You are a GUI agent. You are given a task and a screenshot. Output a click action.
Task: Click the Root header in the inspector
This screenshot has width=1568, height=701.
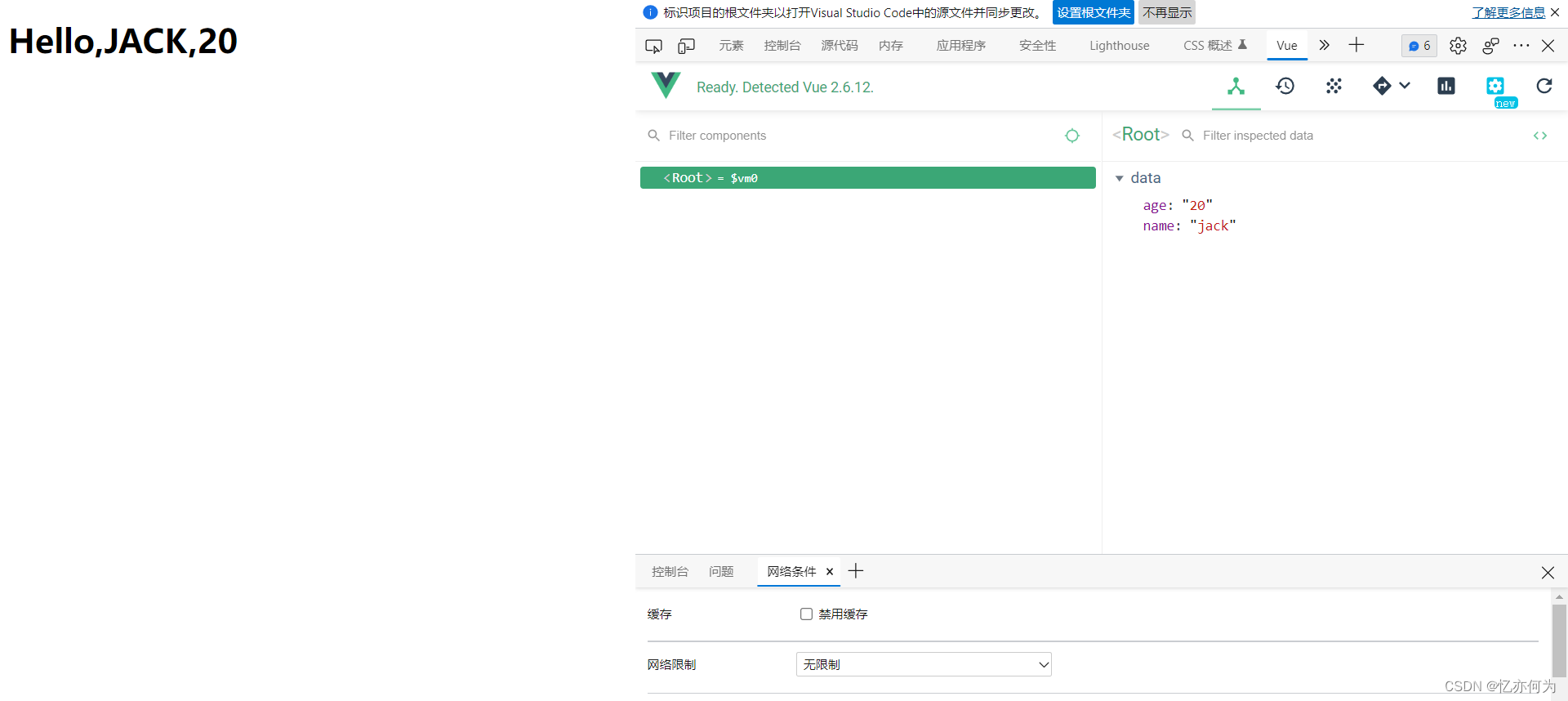[x=1141, y=135]
